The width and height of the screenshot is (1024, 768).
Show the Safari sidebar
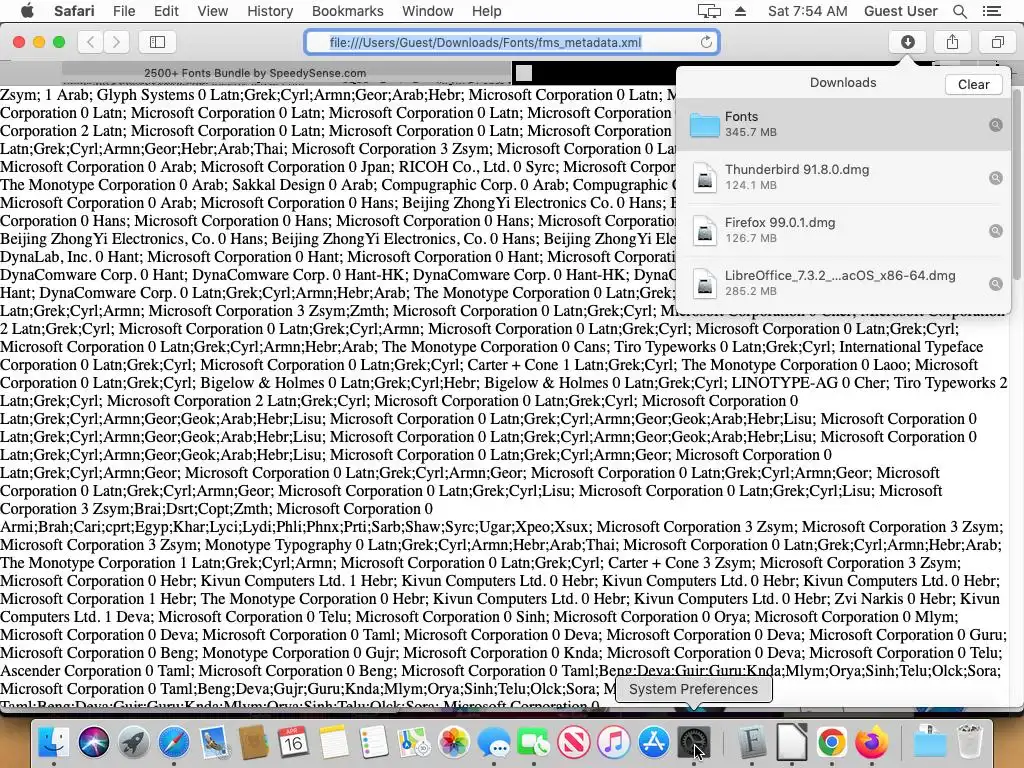tap(157, 42)
